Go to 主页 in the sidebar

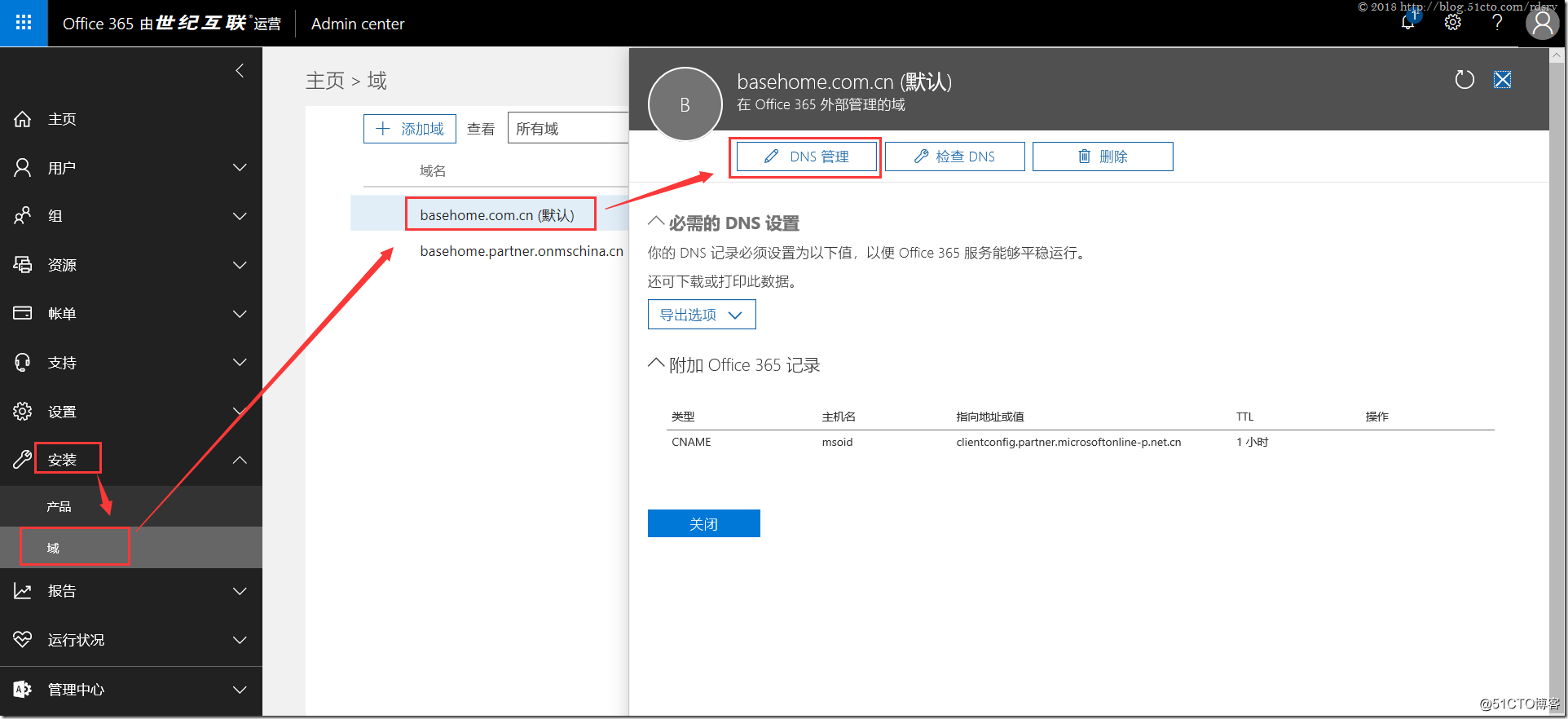click(x=62, y=119)
